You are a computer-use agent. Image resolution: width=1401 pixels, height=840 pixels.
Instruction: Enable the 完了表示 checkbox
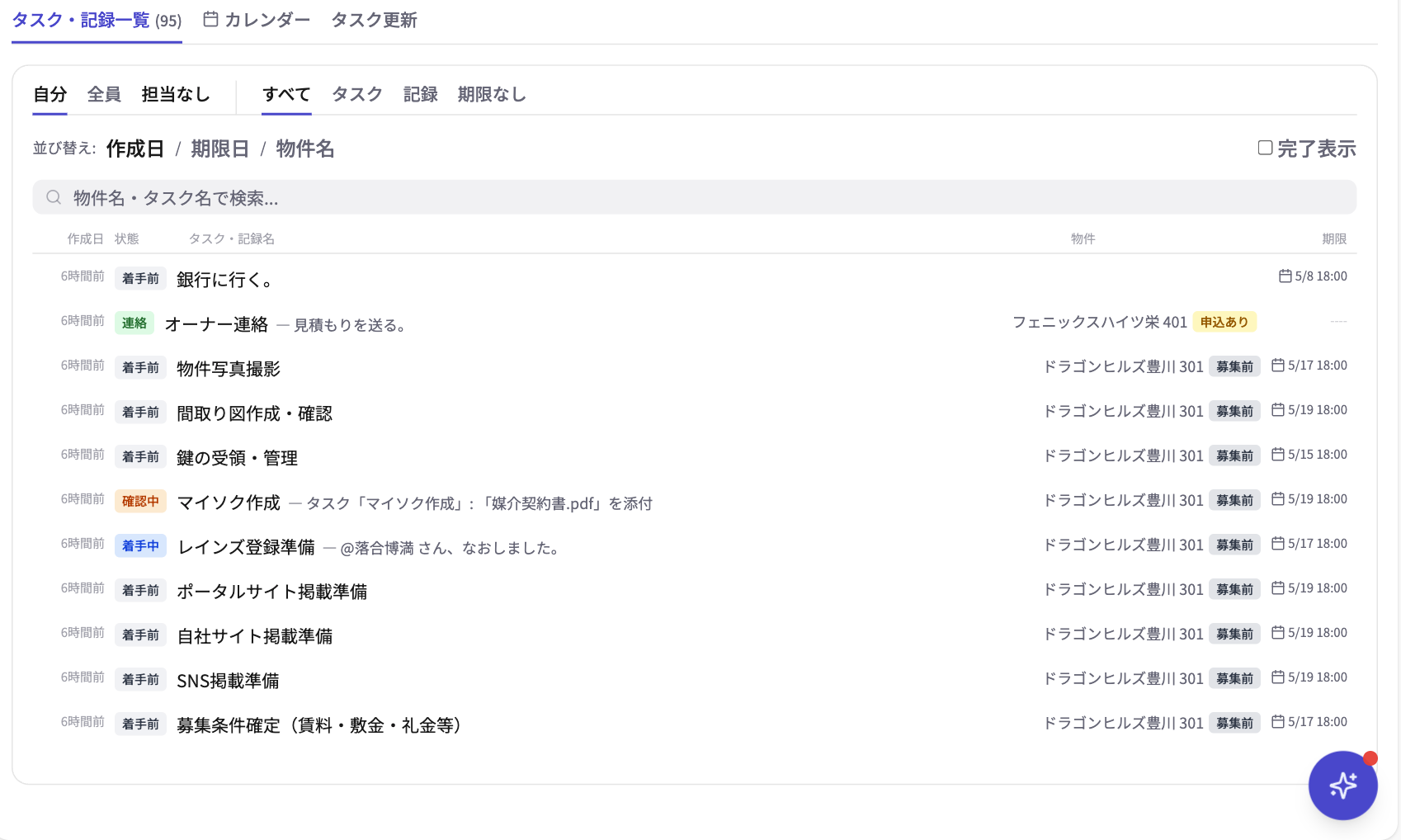tap(1265, 148)
